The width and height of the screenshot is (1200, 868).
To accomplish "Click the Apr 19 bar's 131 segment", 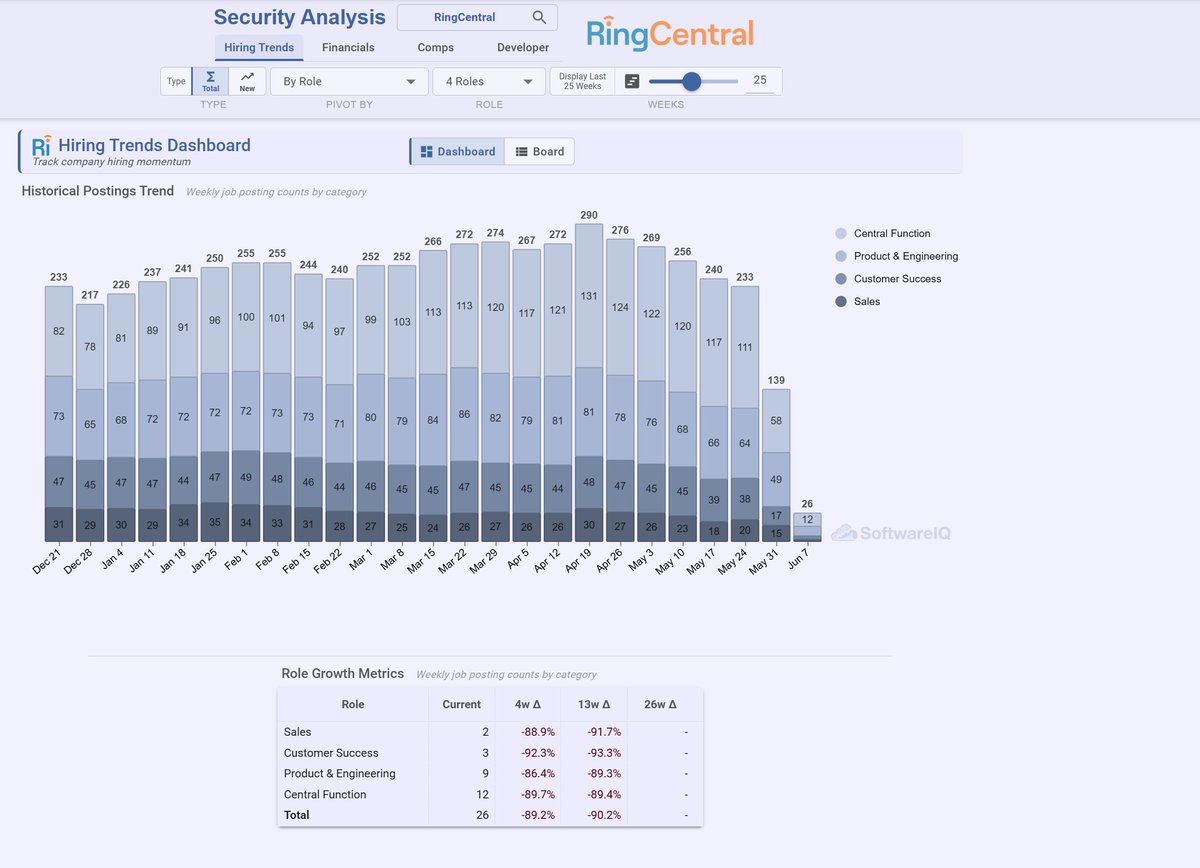I will pos(590,296).
